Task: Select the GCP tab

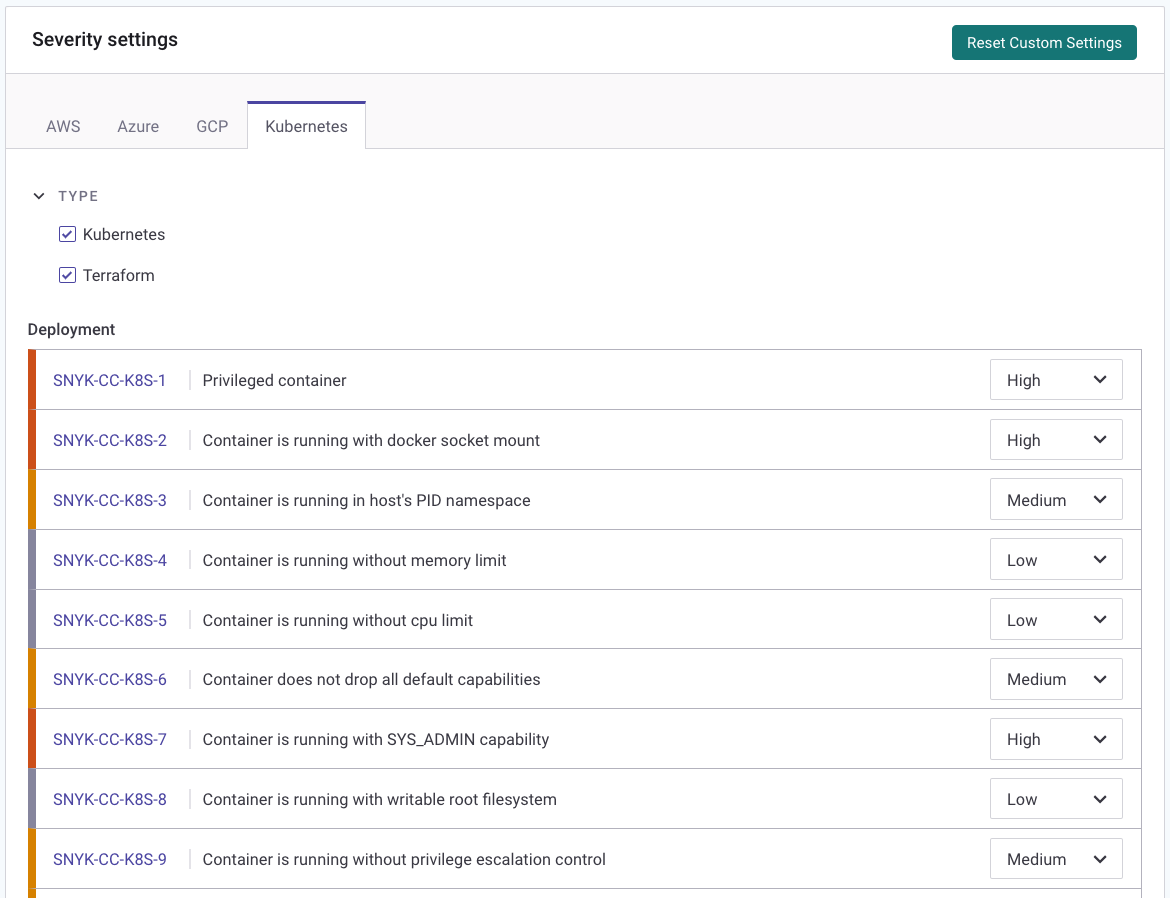Action: coord(212,127)
